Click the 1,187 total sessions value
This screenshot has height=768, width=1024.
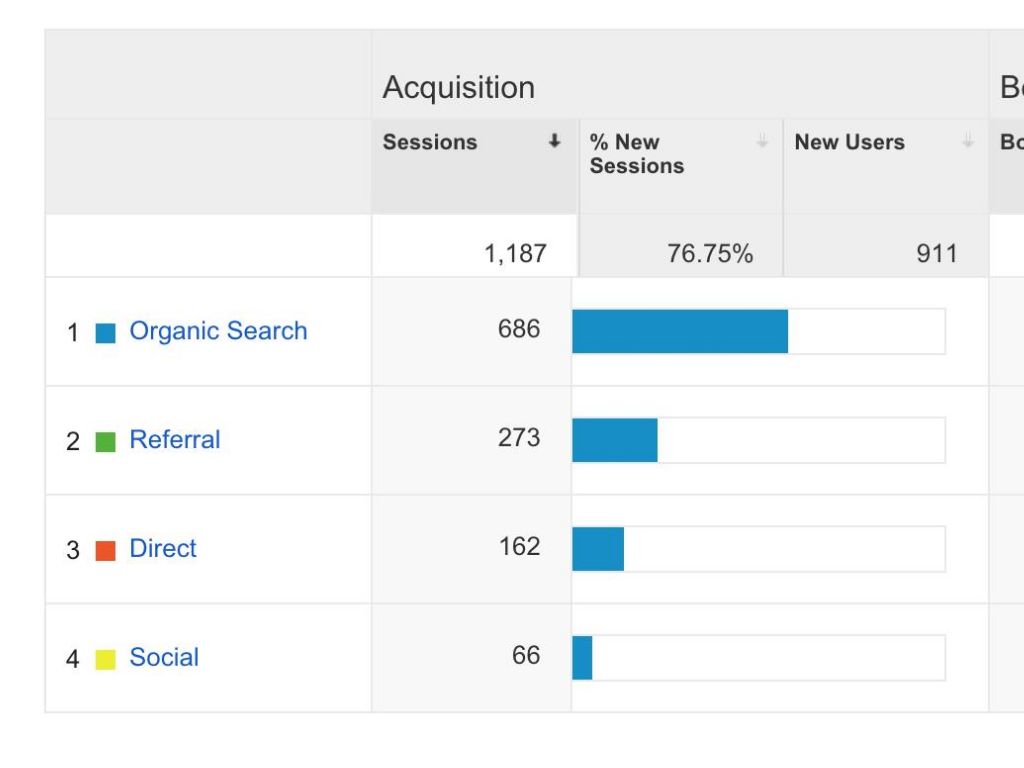click(515, 254)
